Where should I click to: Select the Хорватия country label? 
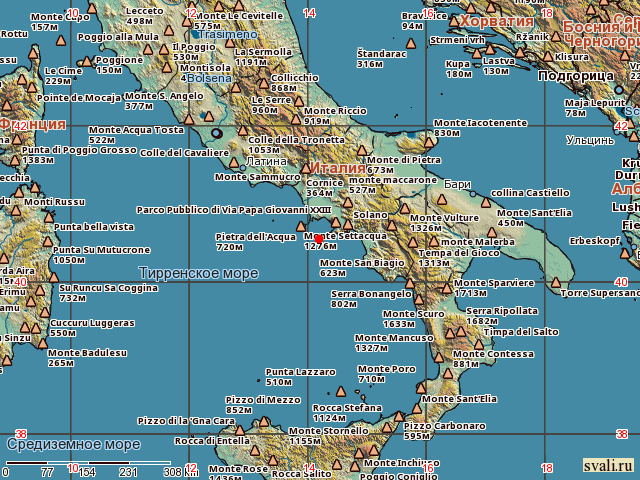pyautogui.click(x=497, y=21)
